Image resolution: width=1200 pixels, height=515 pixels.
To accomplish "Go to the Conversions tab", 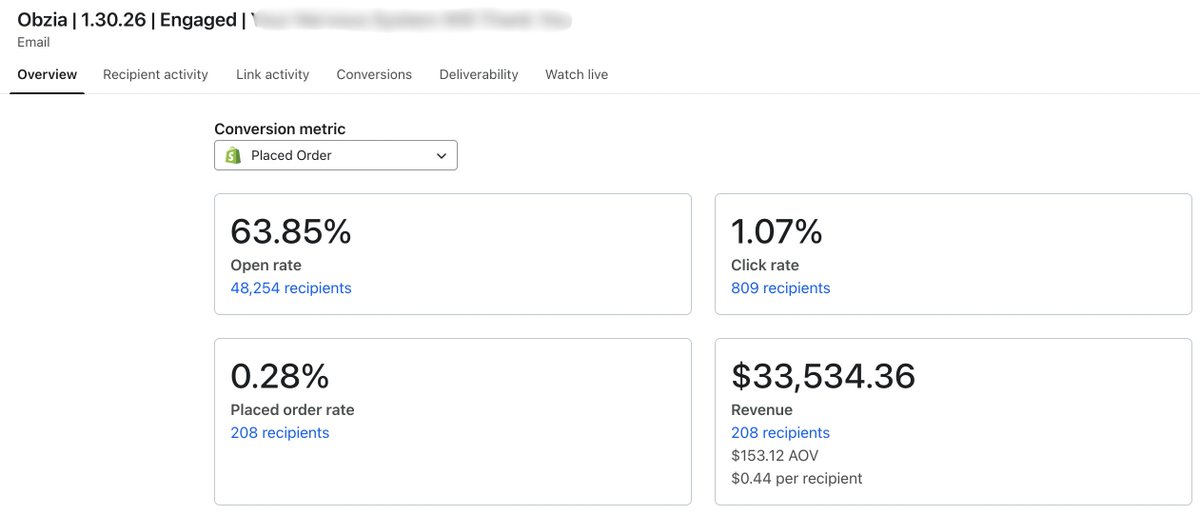I will pyautogui.click(x=374, y=74).
